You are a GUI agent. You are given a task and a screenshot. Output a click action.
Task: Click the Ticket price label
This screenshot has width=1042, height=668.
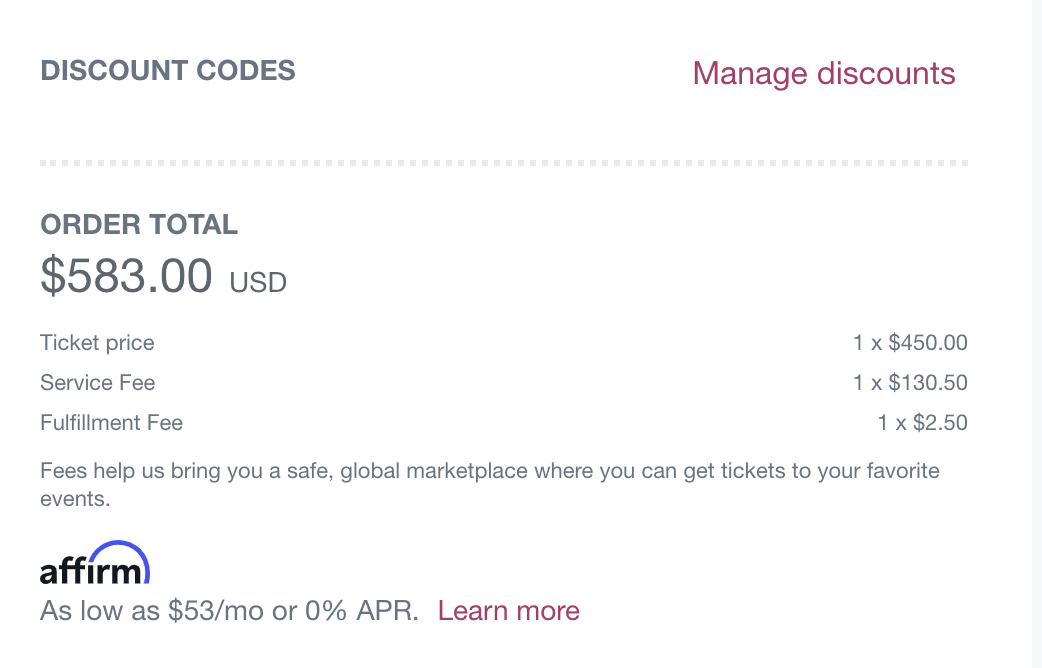coord(97,343)
